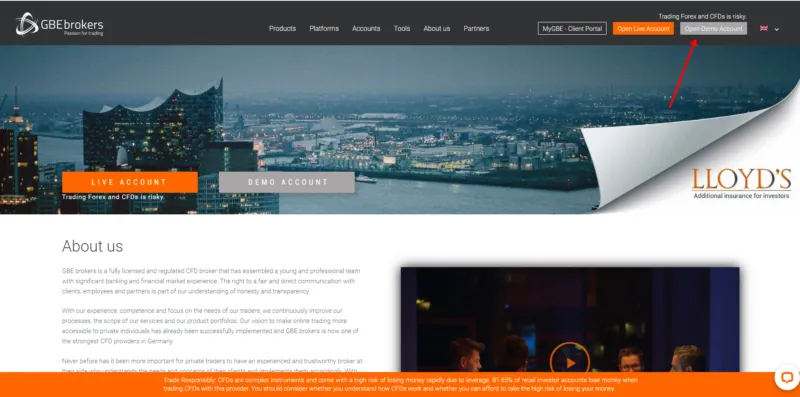Screen dimensions: 800x397
Task: Click Open Demo Account header button
Action: tap(713, 29)
